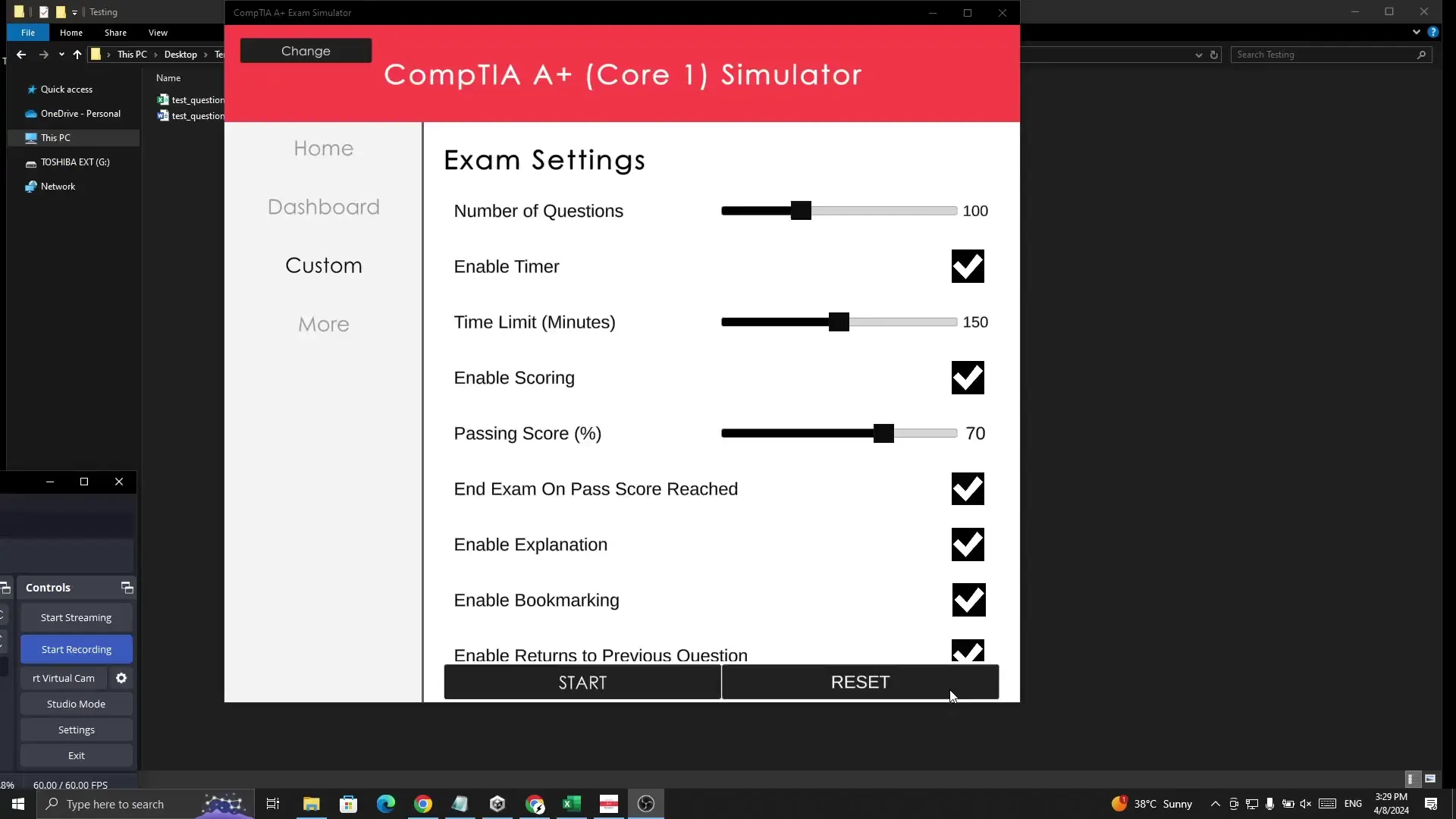Toggle End Exam On Pass Score Reached
This screenshot has width=1456, height=819.
coord(968,489)
